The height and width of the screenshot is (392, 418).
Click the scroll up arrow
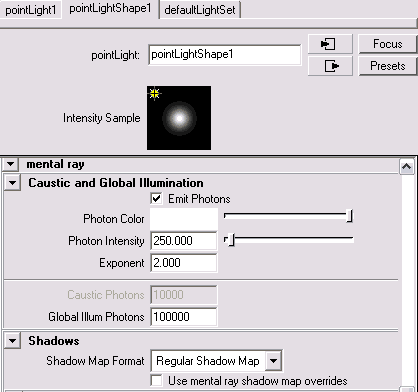[x=407, y=166]
